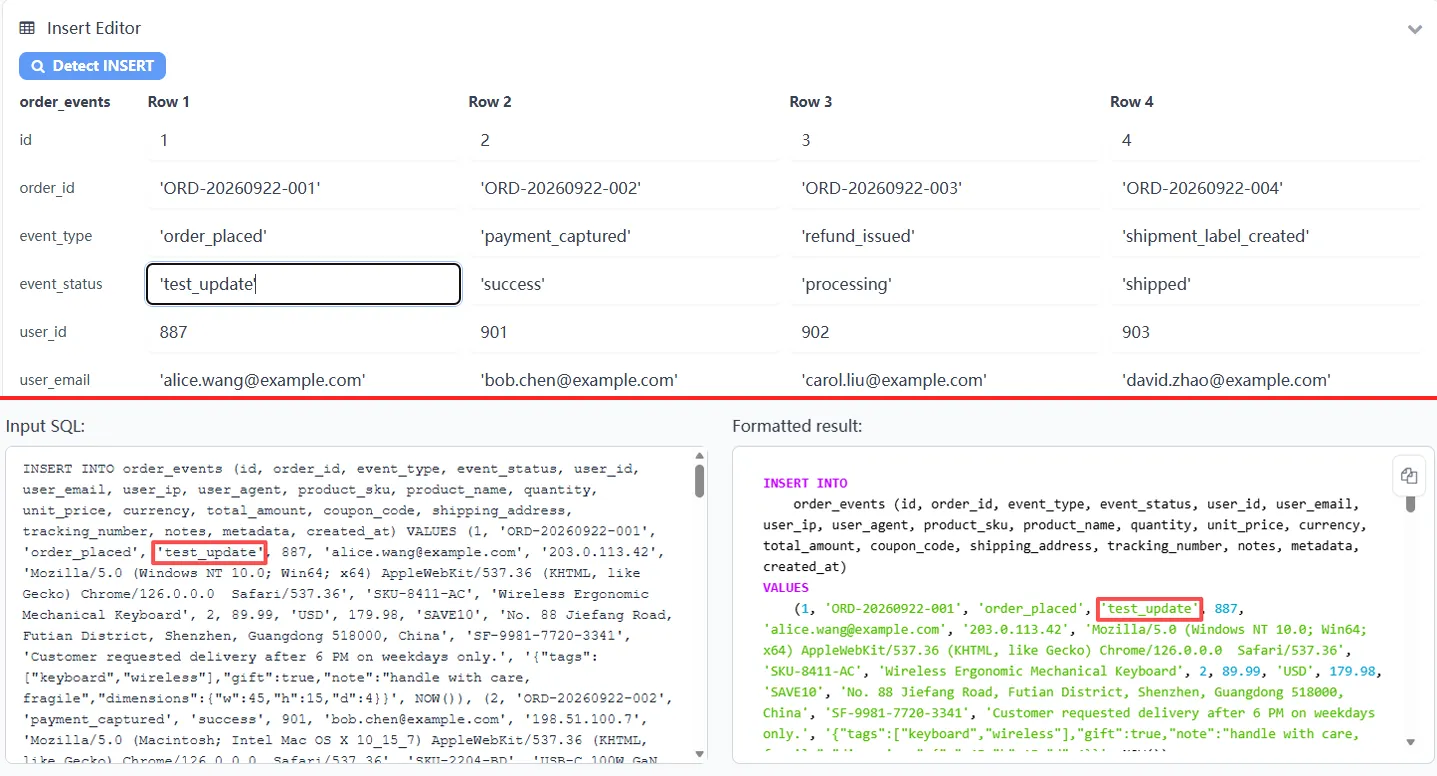1437x776 pixels.
Task: Edit Row 4 email david.zhao@example.com
Action: [1266, 380]
